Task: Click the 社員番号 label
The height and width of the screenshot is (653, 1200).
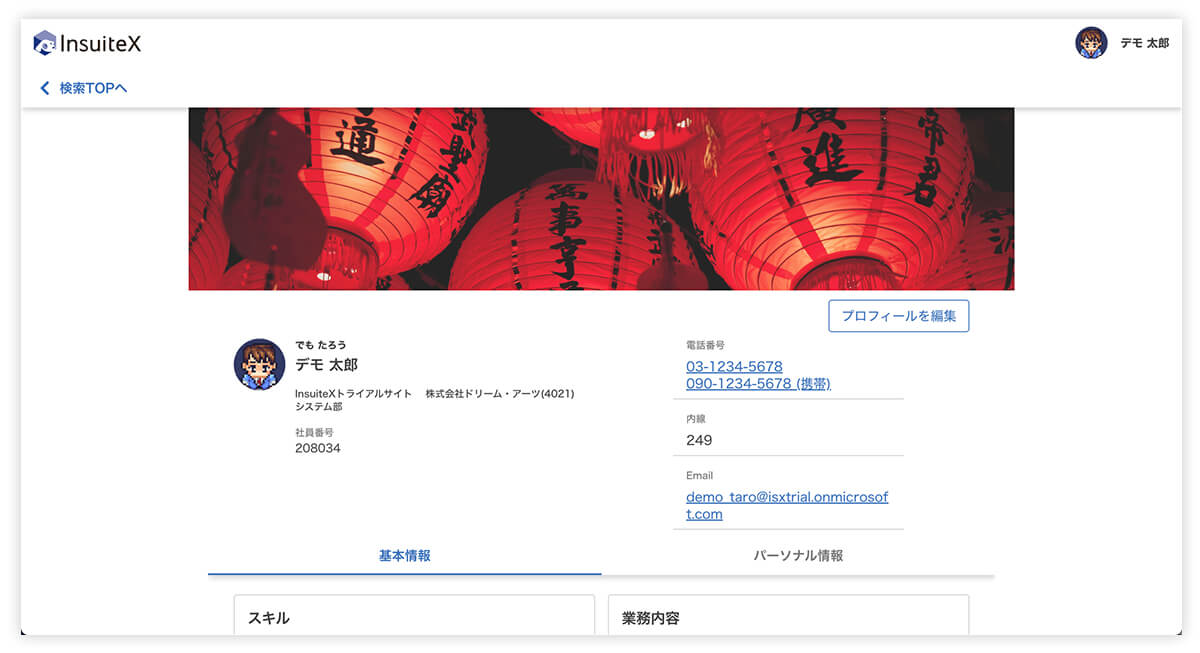Action: [x=314, y=432]
